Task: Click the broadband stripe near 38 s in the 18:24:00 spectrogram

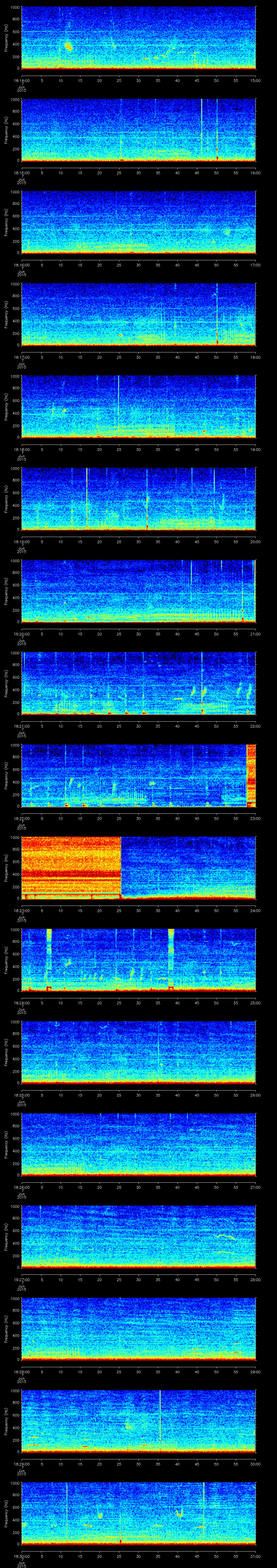Action: [x=171, y=959]
